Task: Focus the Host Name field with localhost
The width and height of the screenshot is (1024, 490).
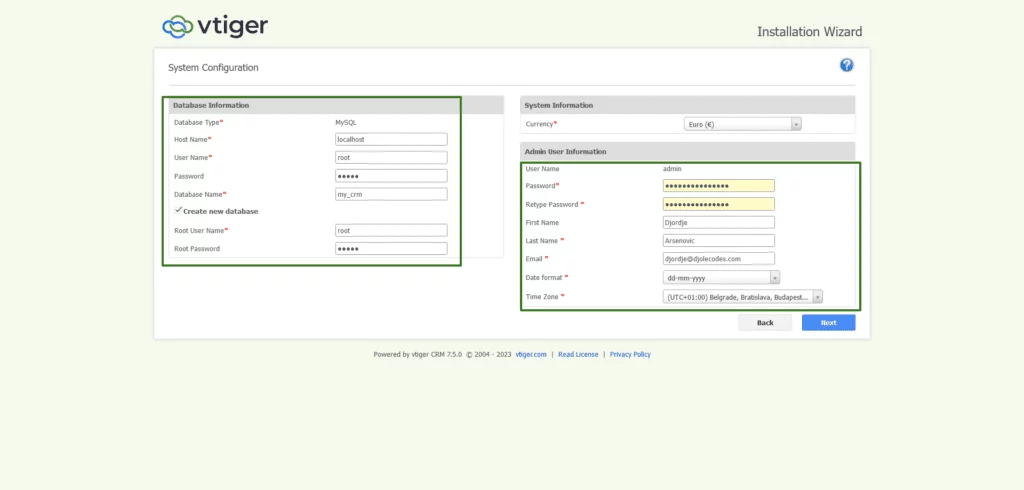Action: pos(391,139)
